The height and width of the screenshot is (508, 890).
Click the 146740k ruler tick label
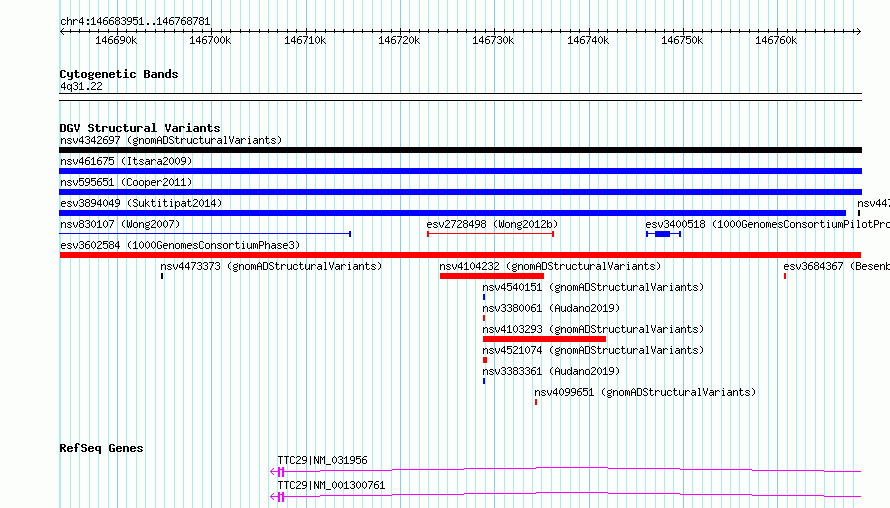click(x=588, y=40)
